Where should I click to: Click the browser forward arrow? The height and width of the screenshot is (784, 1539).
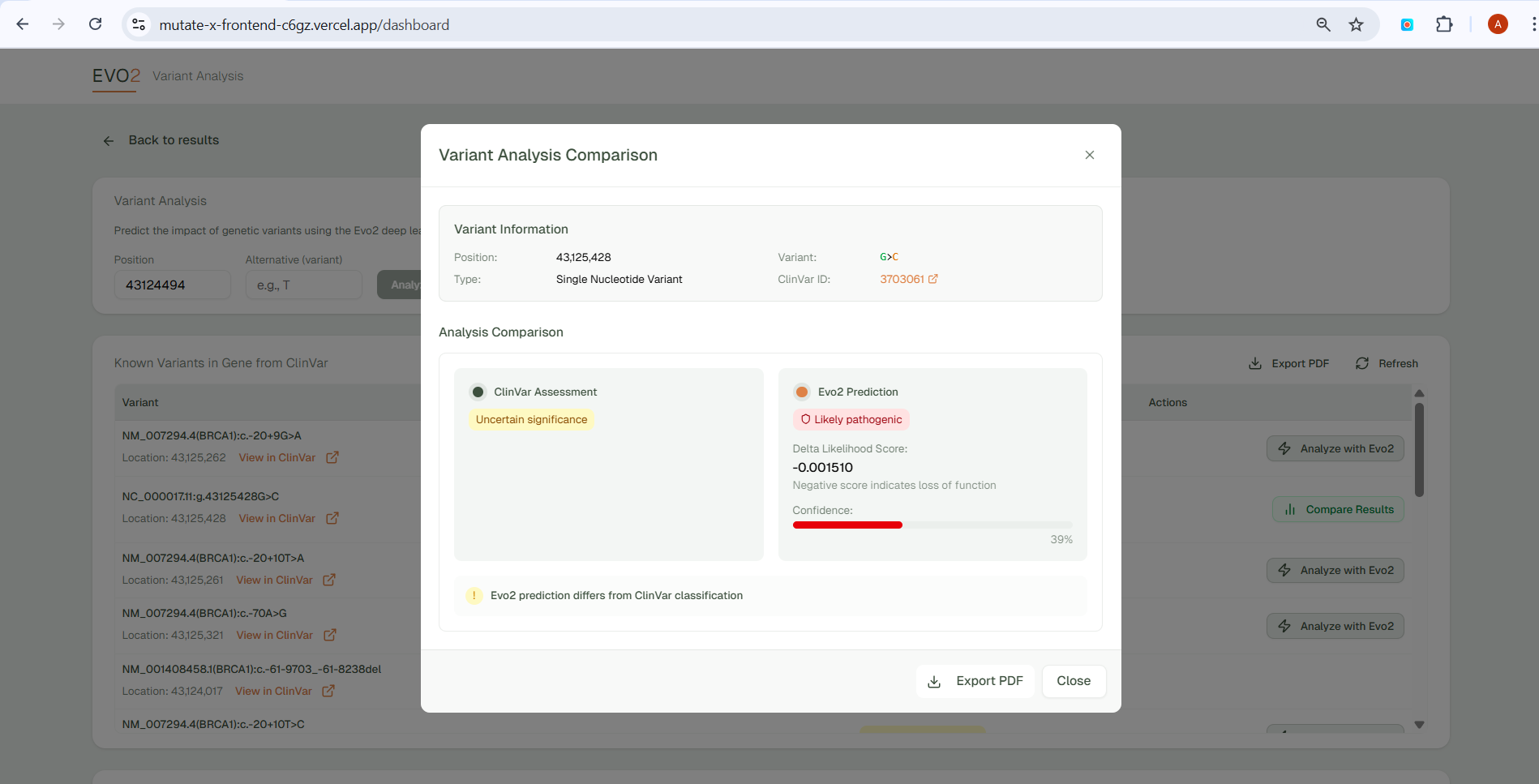tap(58, 24)
